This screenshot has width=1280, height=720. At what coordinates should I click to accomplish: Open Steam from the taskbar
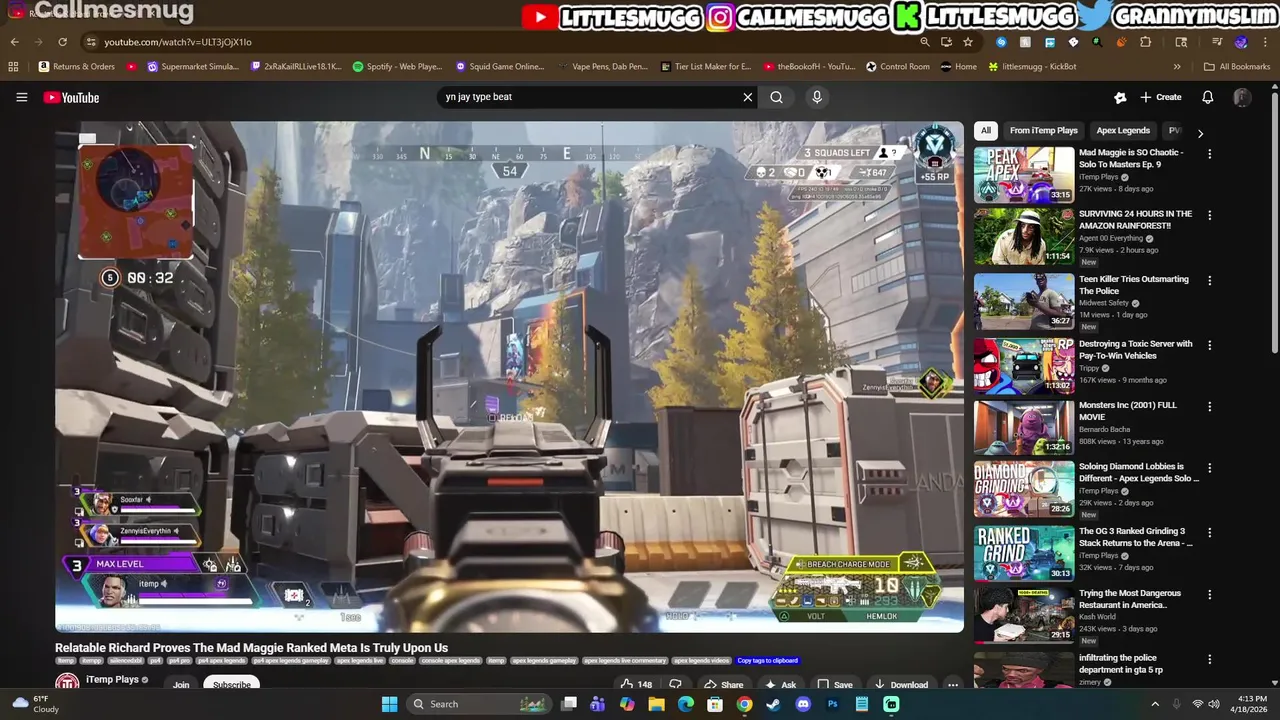[773, 704]
